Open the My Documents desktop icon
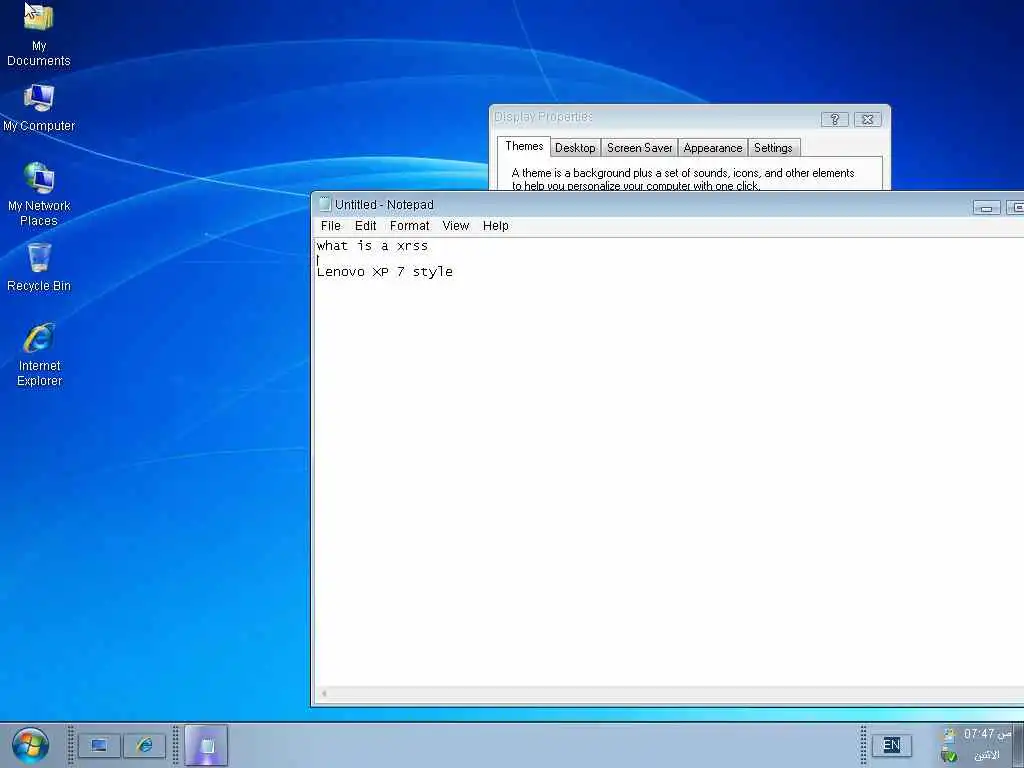Image resolution: width=1024 pixels, height=768 pixels. pyautogui.click(x=39, y=35)
